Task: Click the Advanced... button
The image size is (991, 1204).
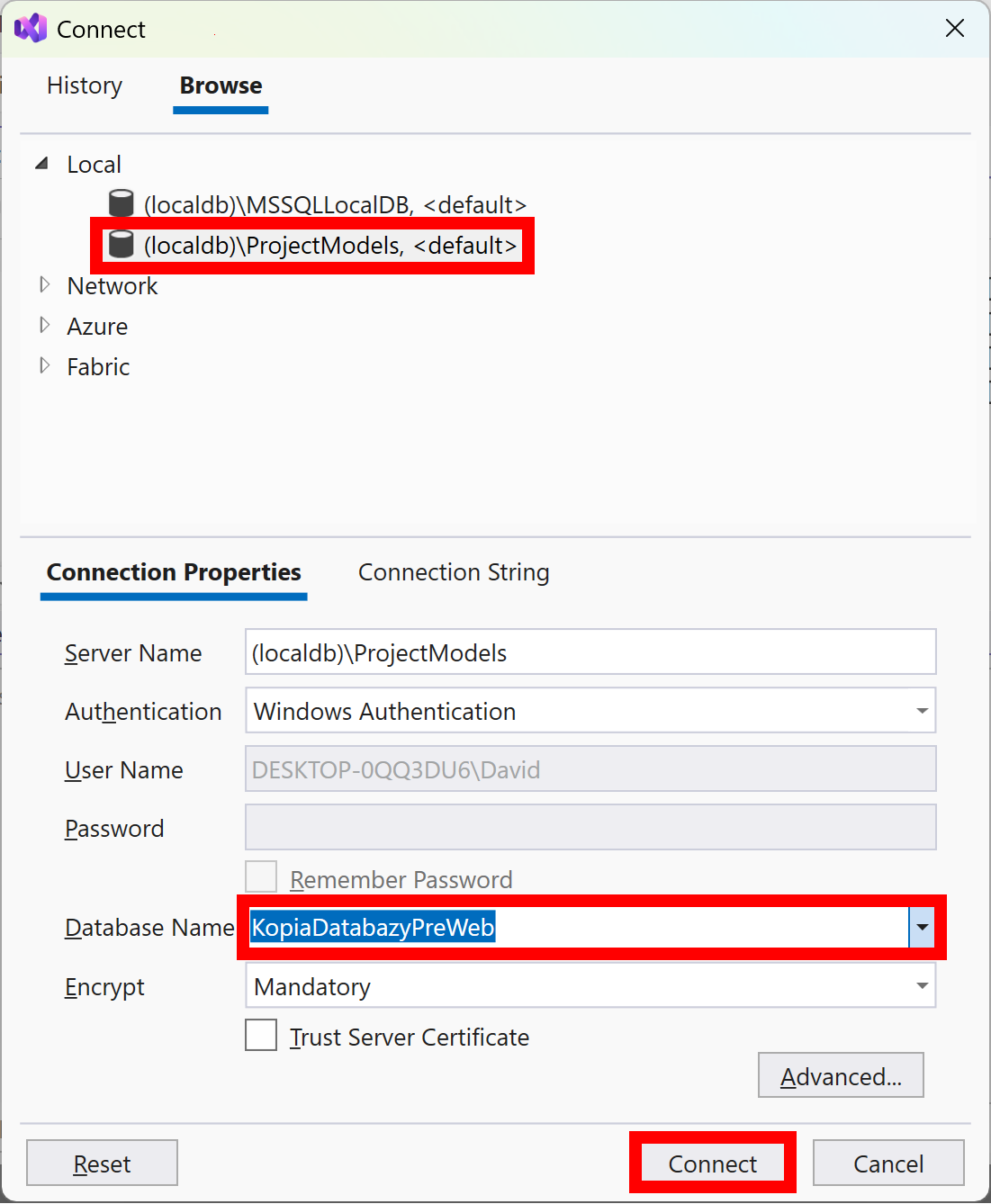Action: (x=841, y=1075)
